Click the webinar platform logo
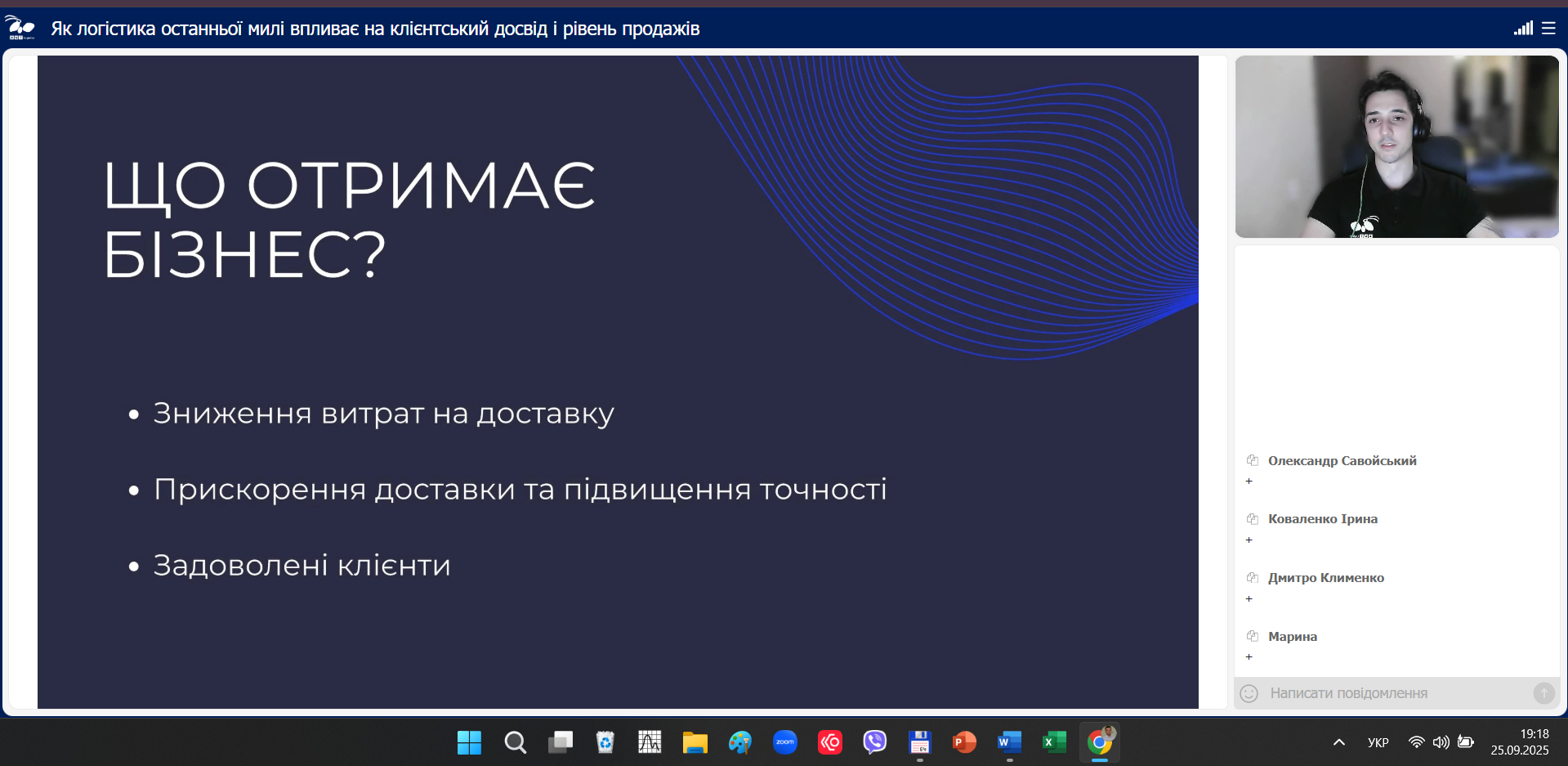Image resolution: width=1568 pixels, height=766 pixels. (x=21, y=28)
